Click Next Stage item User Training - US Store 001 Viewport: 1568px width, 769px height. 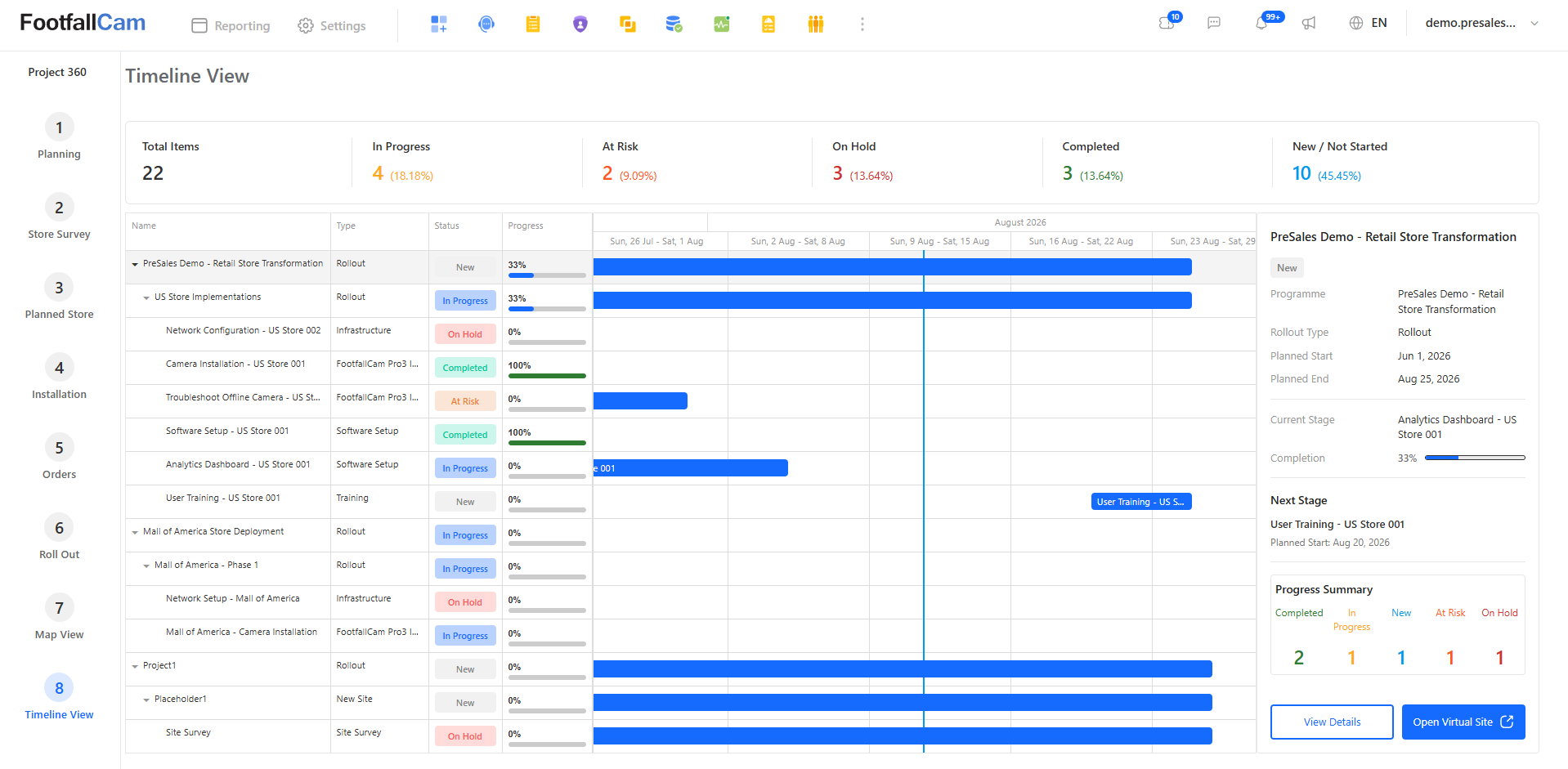tap(1337, 524)
